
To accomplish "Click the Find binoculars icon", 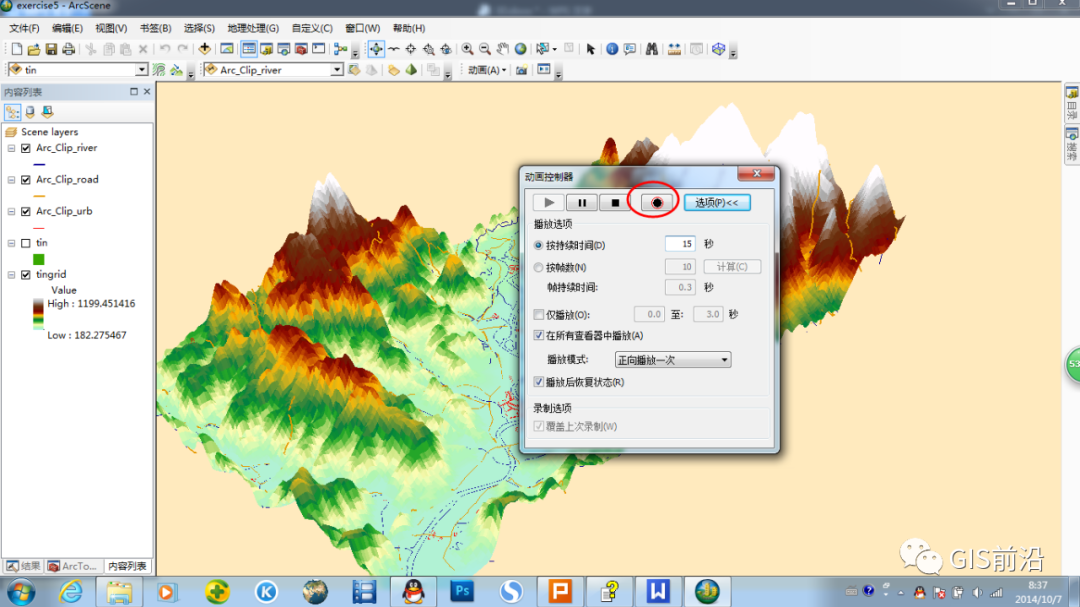I will [x=652, y=49].
